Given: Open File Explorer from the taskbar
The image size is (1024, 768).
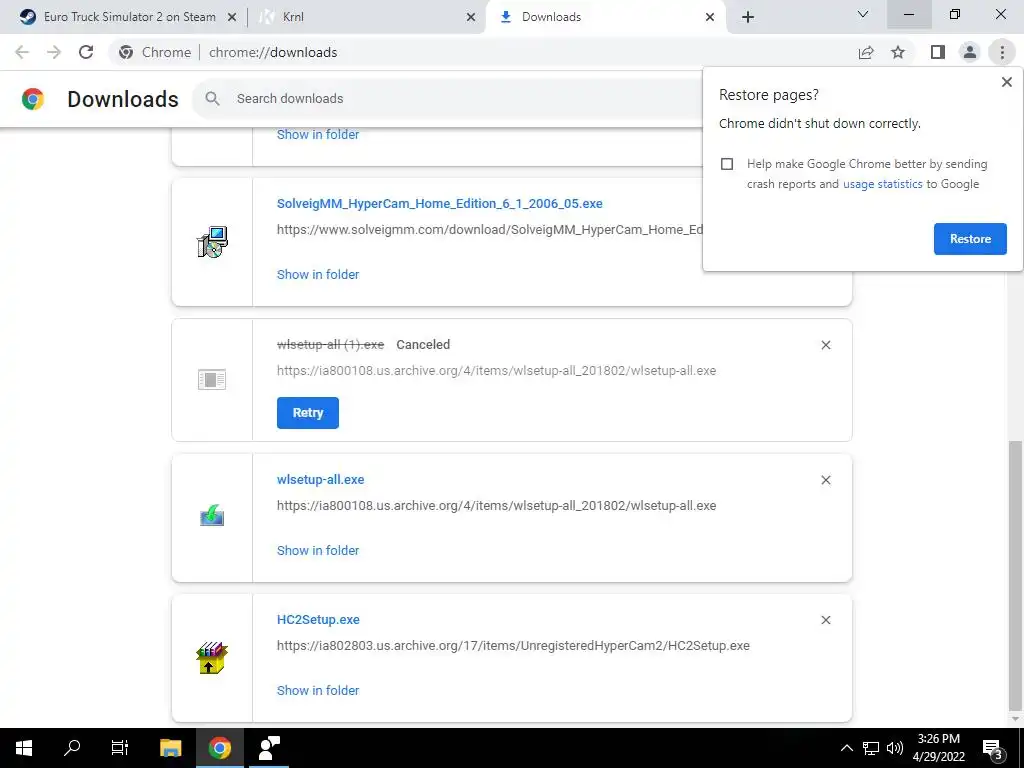Looking at the screenshot, I should click(170, 748).
